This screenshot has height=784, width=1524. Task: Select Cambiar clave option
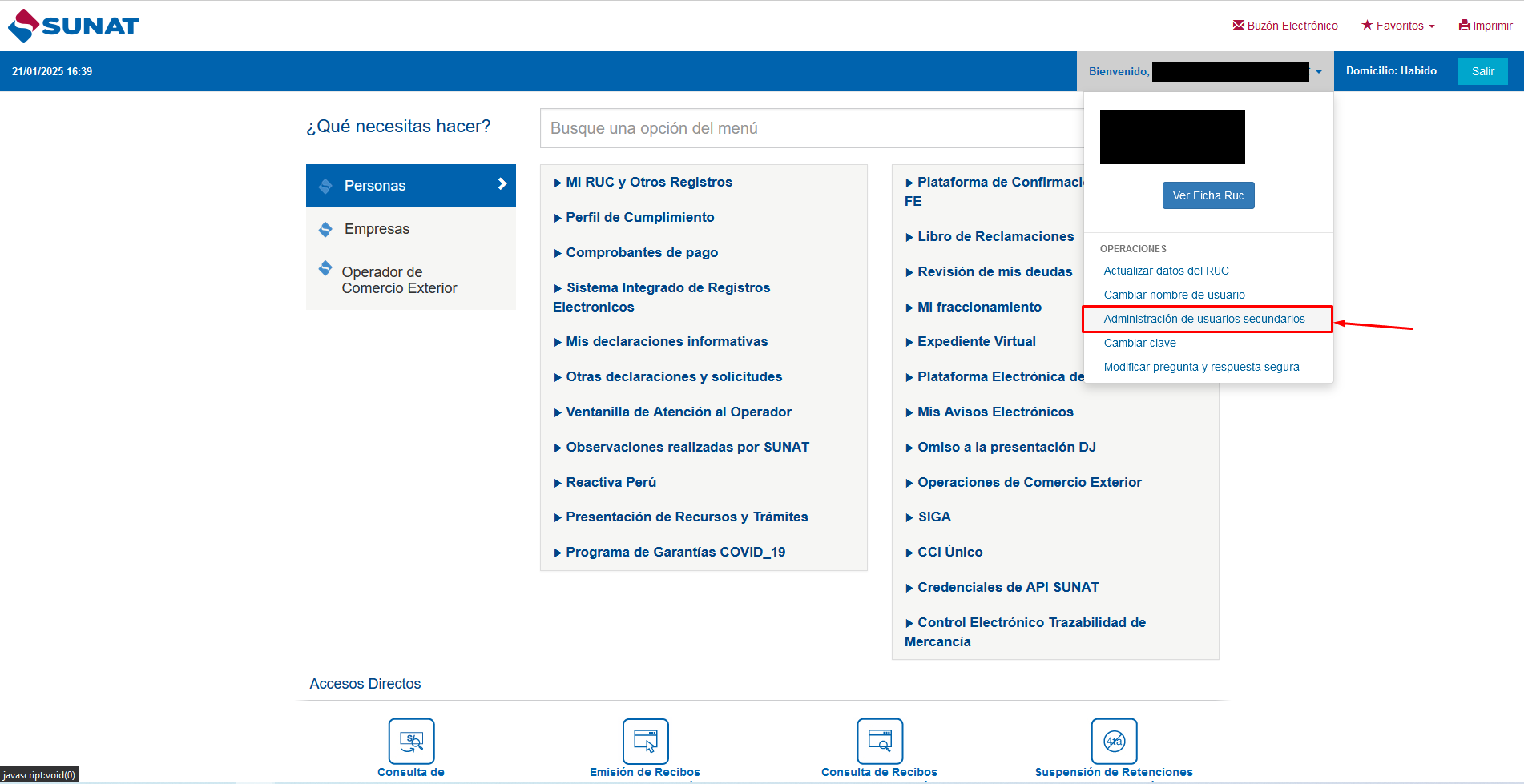pyautogui.click(x=1139, y=343)
